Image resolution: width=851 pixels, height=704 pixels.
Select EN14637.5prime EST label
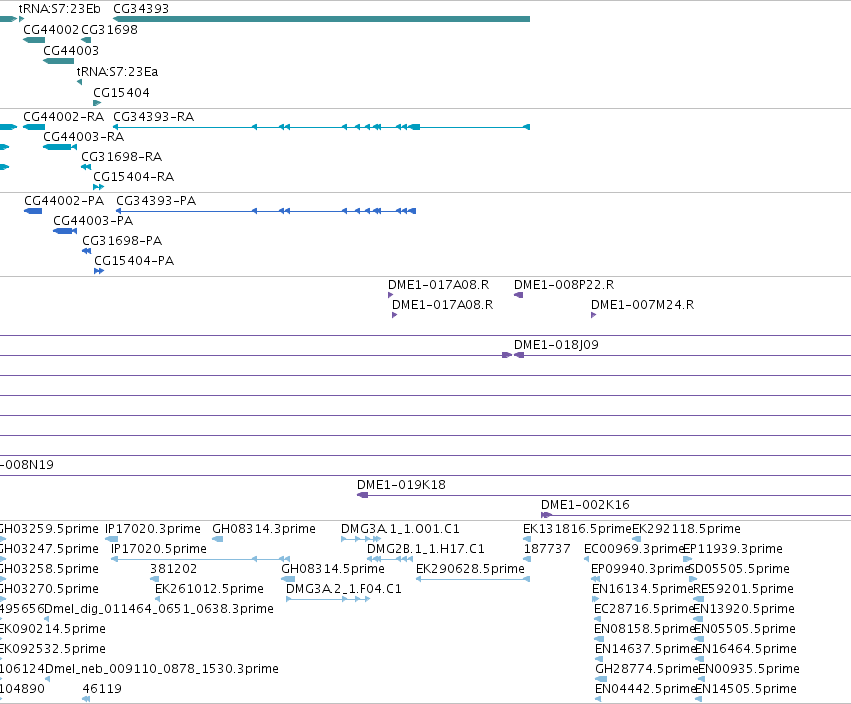[x=646, y=650]
